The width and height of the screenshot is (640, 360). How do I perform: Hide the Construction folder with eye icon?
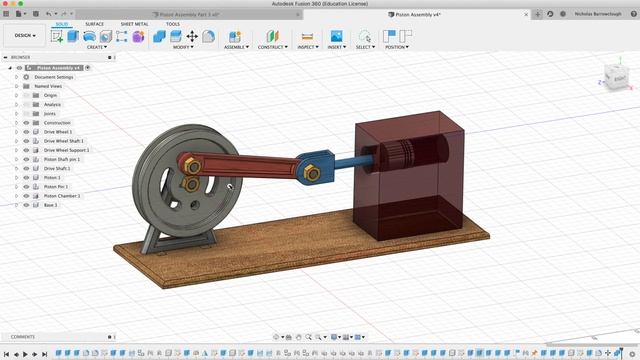pyautogui.click(x=26, y=123)
